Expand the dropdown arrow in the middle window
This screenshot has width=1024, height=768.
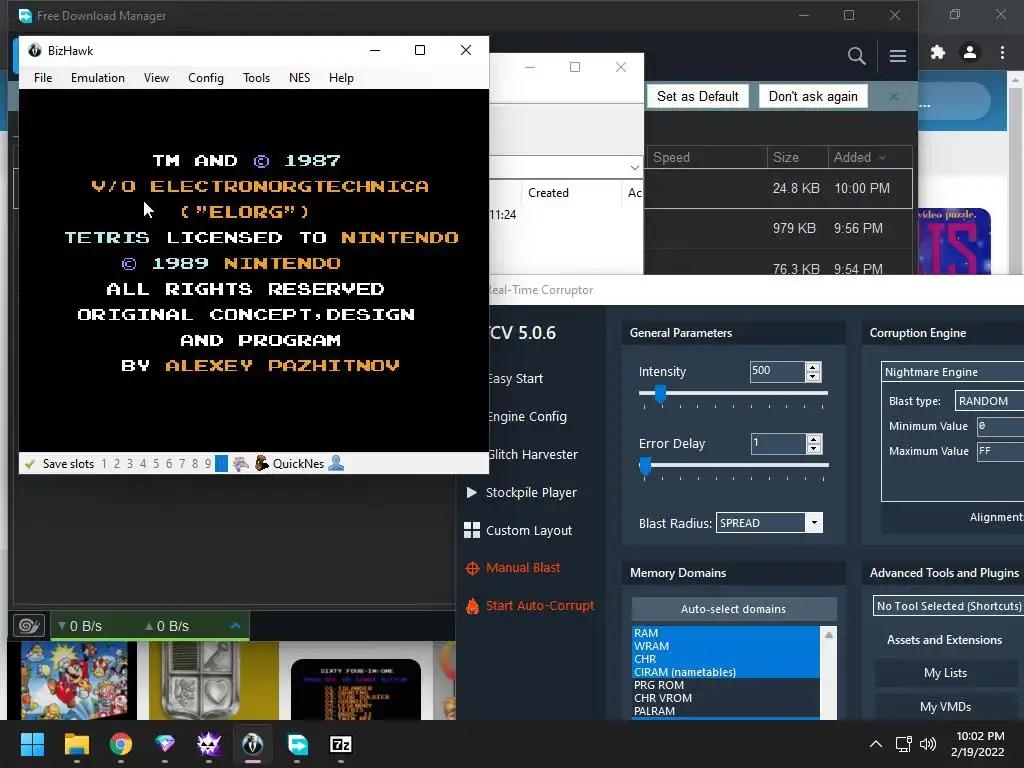634,168
